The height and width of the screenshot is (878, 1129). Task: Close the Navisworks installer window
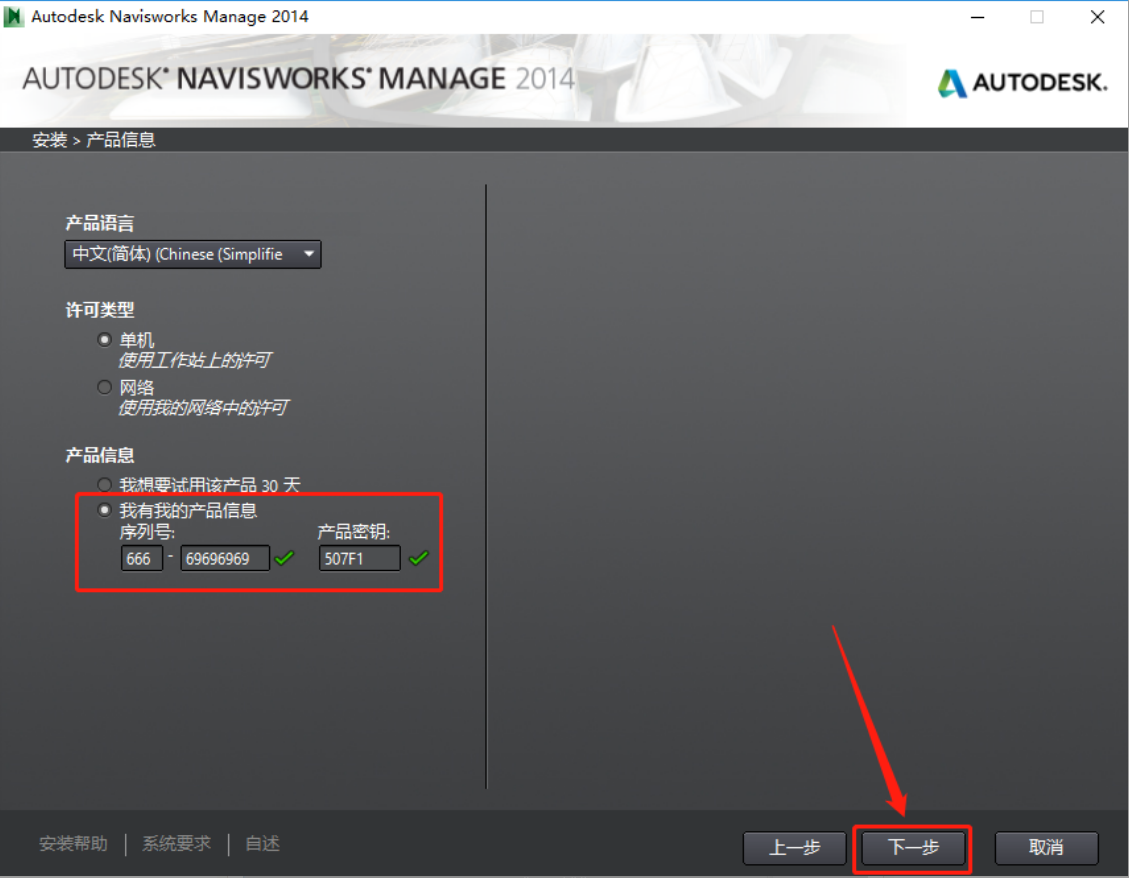pyautogui.click(x=1097, y=17)
